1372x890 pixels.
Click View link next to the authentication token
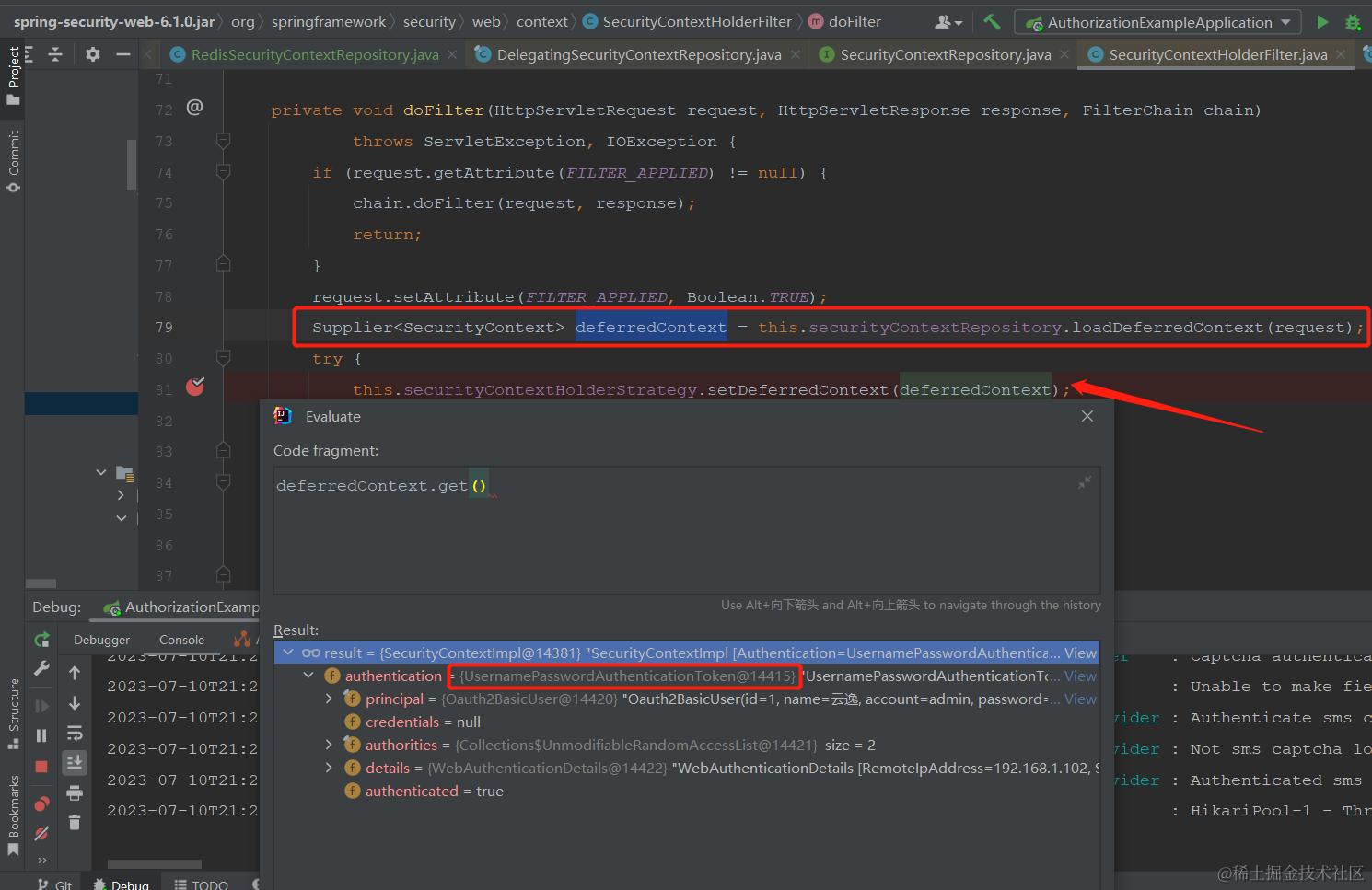coord(1079,676)
